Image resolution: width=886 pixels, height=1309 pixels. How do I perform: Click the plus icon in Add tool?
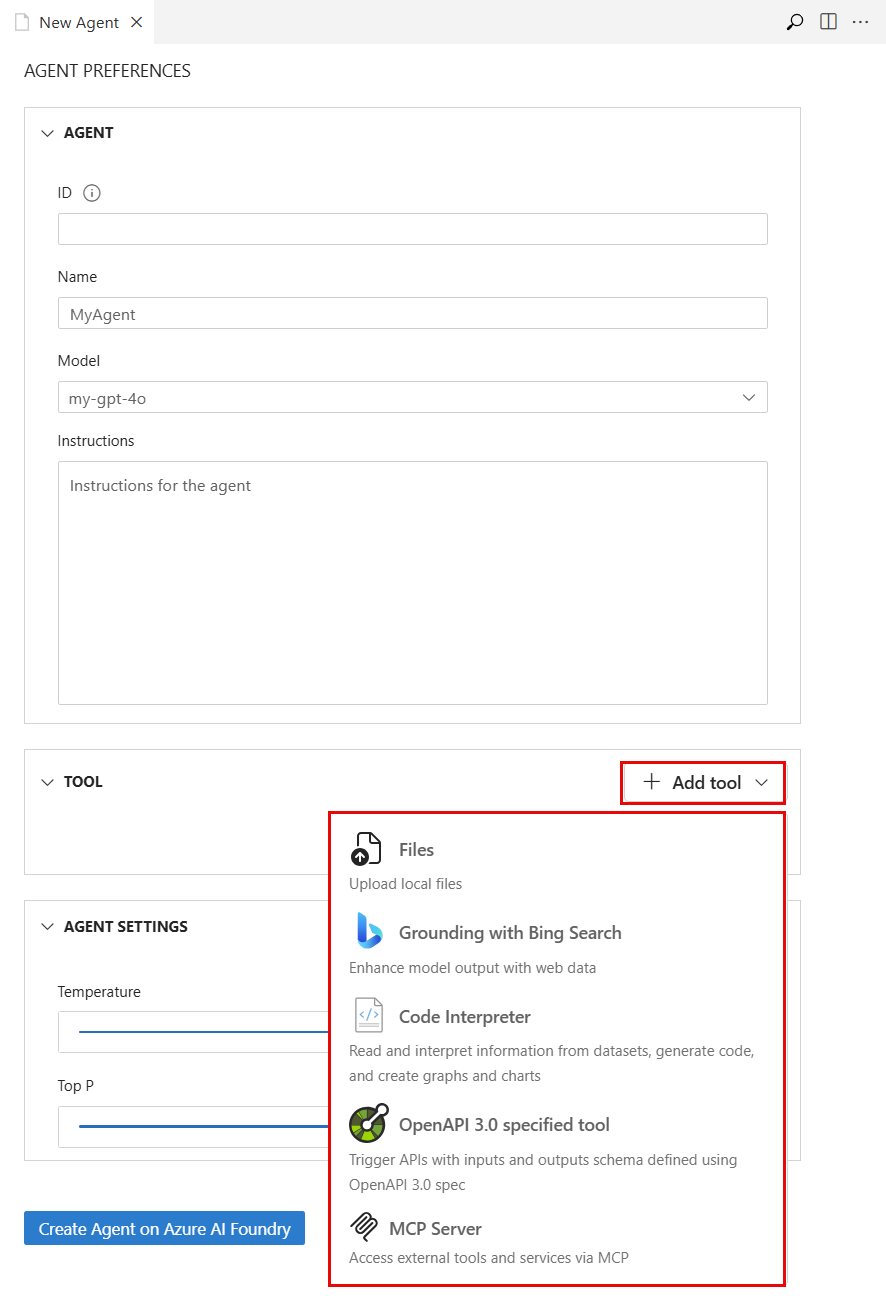(x=651, y=782)
